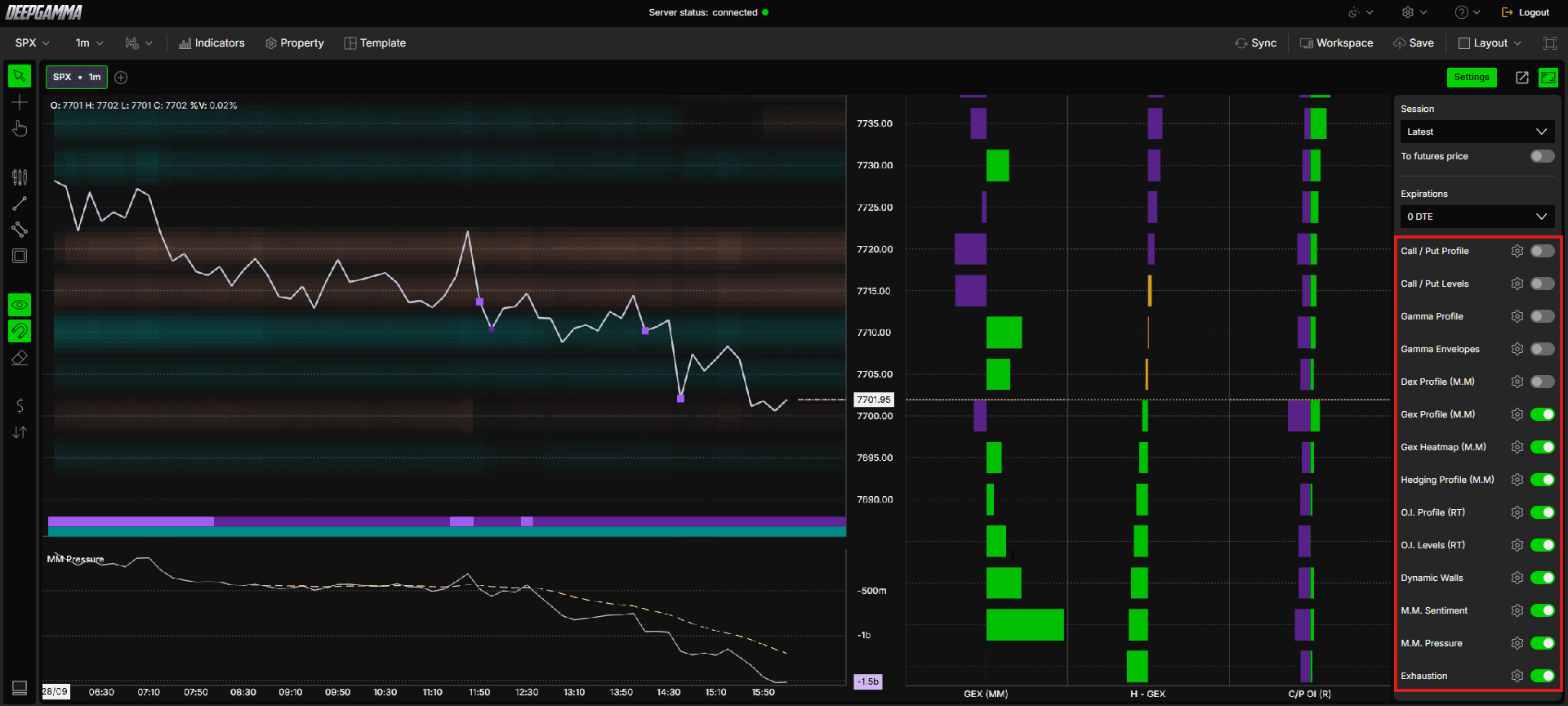Click the green Settings button
This screenshot has width=1568, height=706.
click(1472, 78)
